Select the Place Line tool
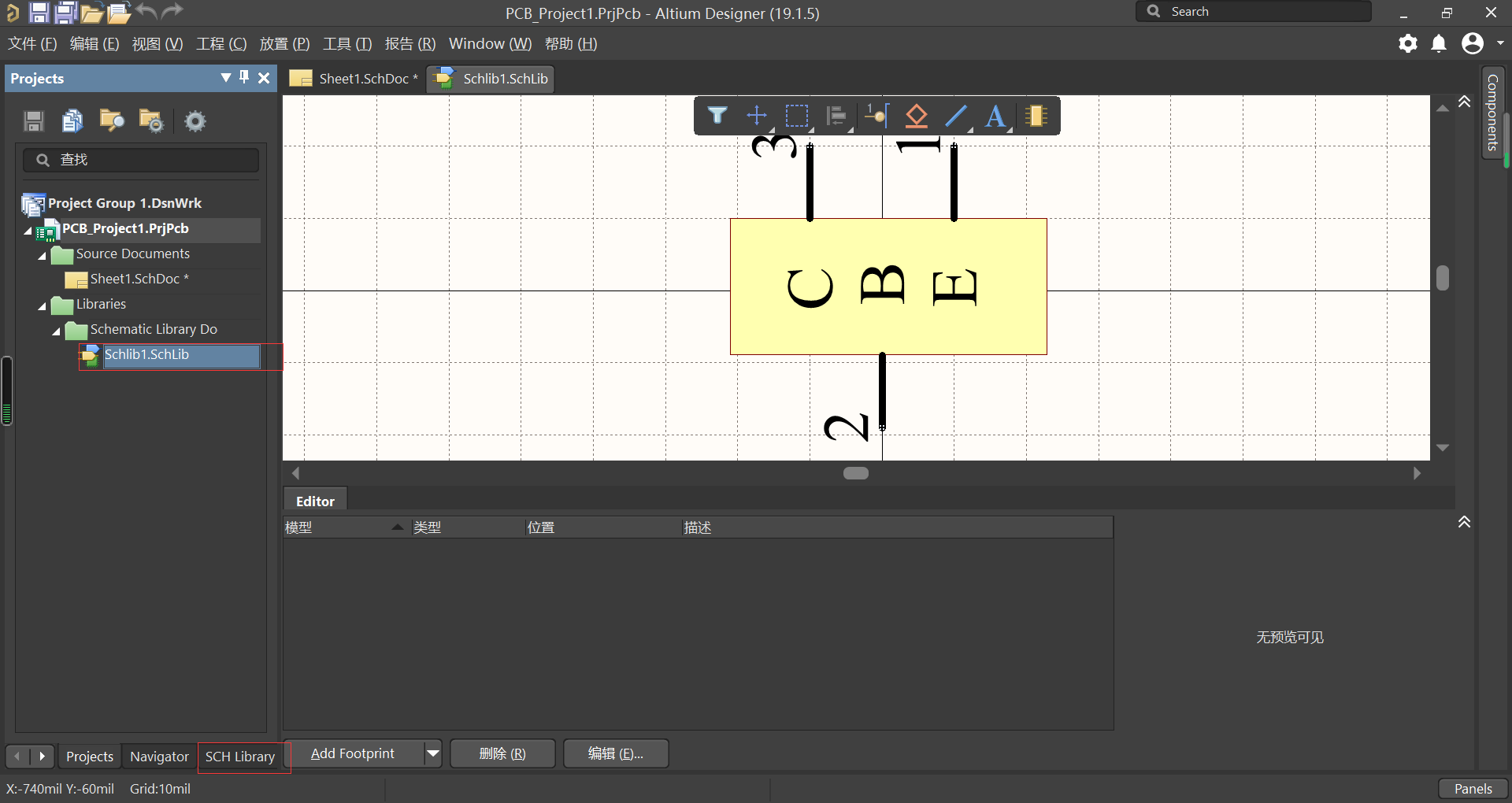This screenshot has height=803, width=1512. (x=956, y=116)
